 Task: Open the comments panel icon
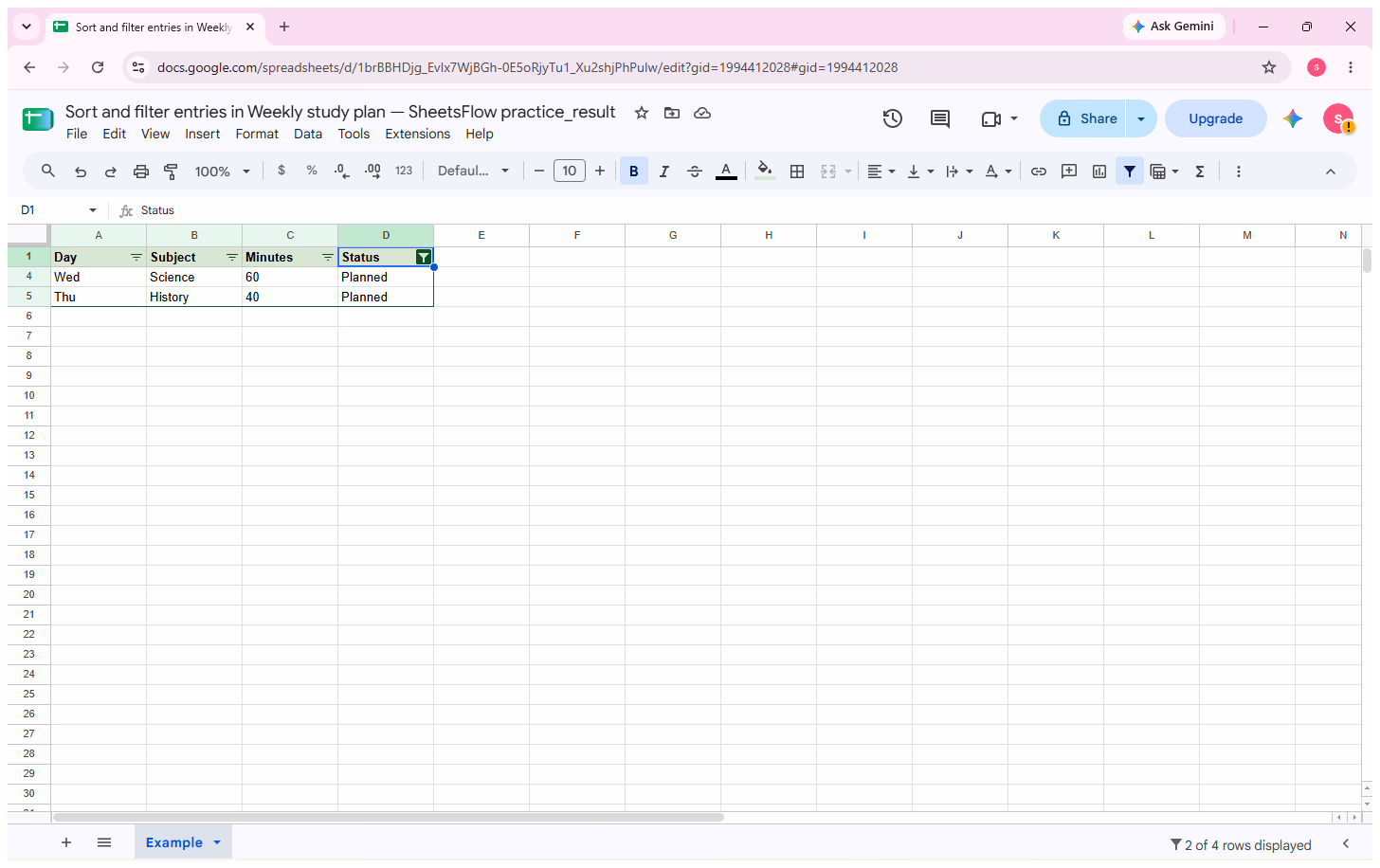pos(940,118)
